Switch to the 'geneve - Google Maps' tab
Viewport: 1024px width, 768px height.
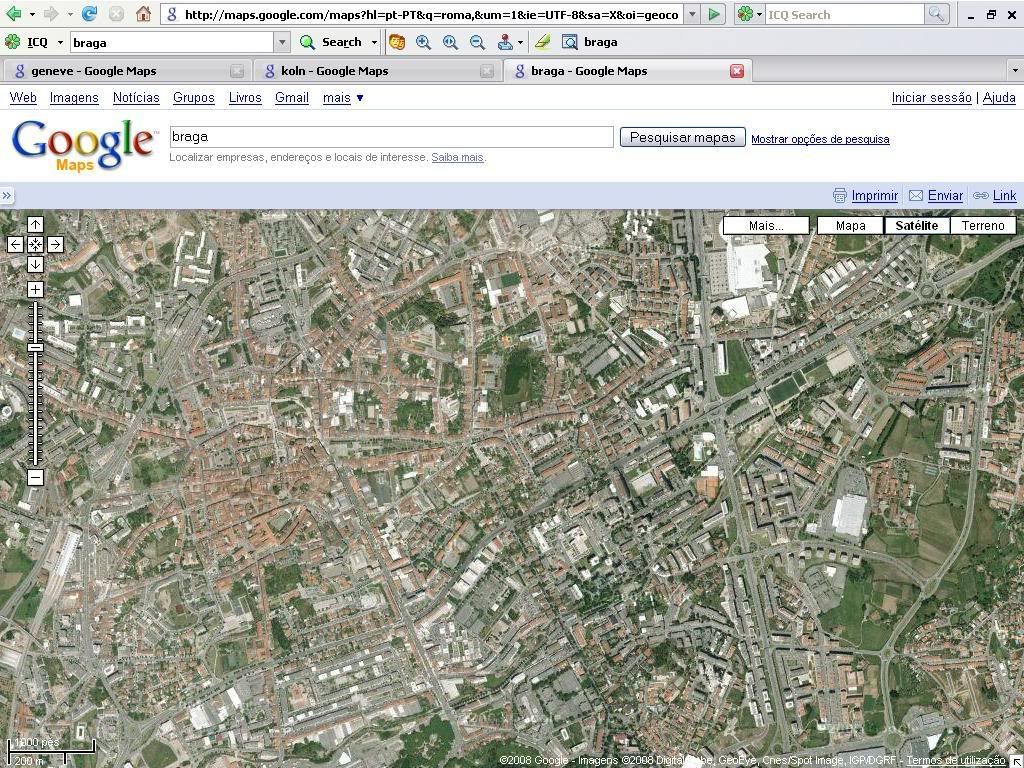pos(94,71)
